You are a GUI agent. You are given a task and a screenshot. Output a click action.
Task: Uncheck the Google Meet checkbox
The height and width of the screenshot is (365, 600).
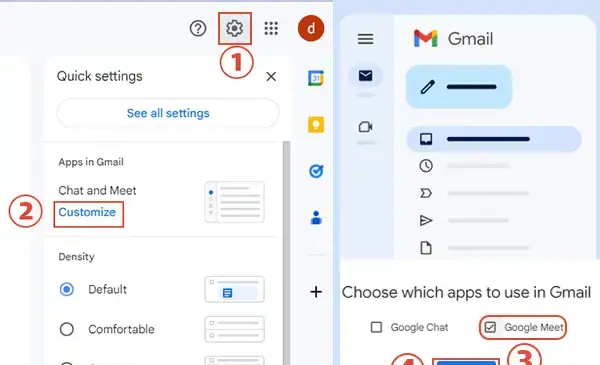point(490,327)
